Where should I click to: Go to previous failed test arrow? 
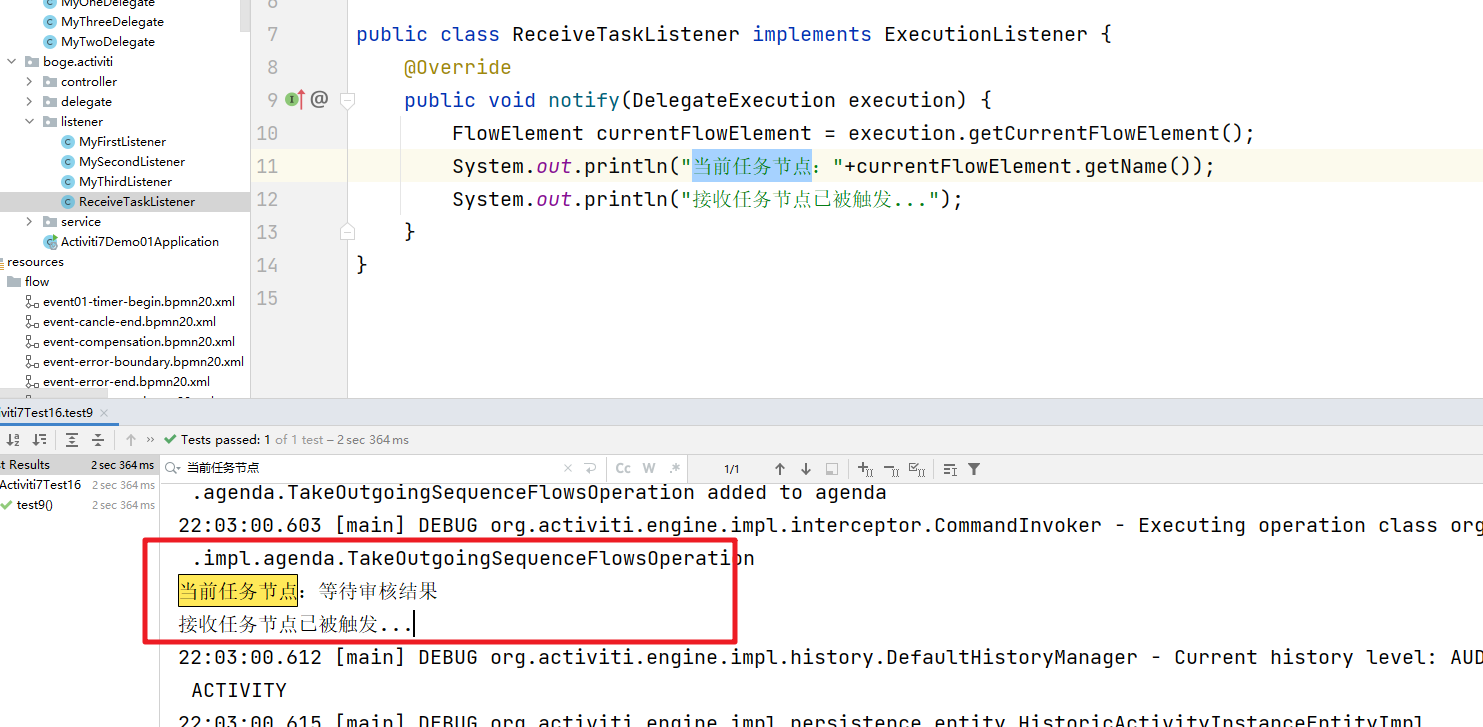131,440
